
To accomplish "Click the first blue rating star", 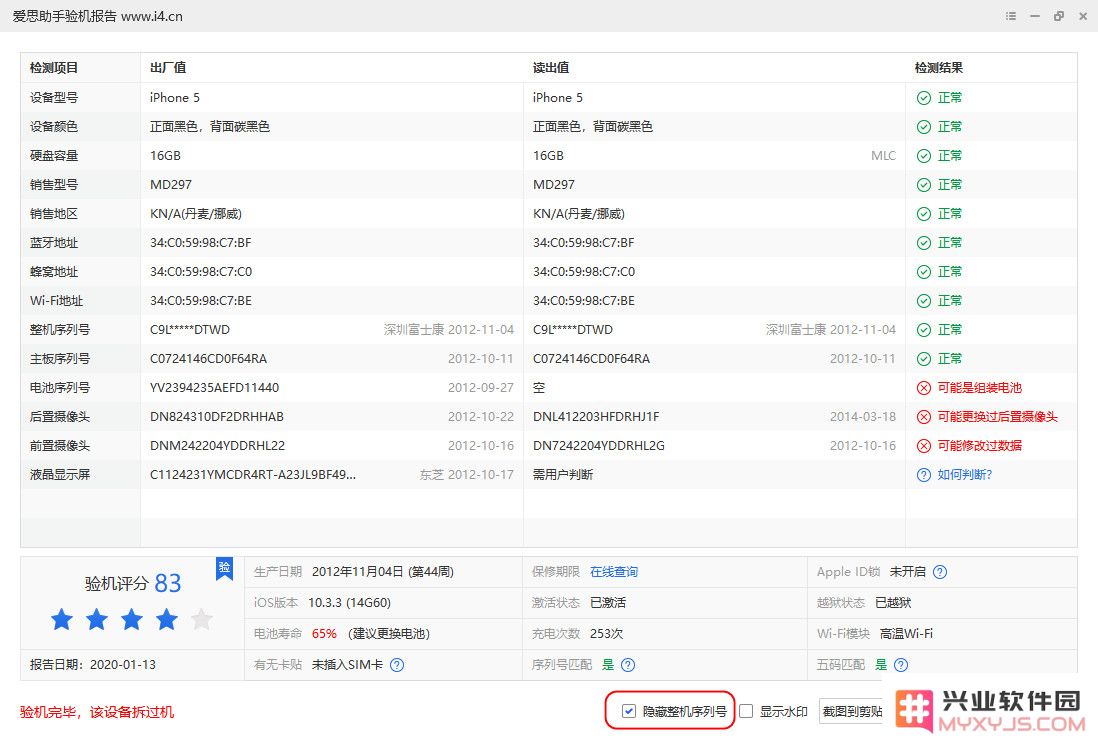I will (x=62, y=619).
